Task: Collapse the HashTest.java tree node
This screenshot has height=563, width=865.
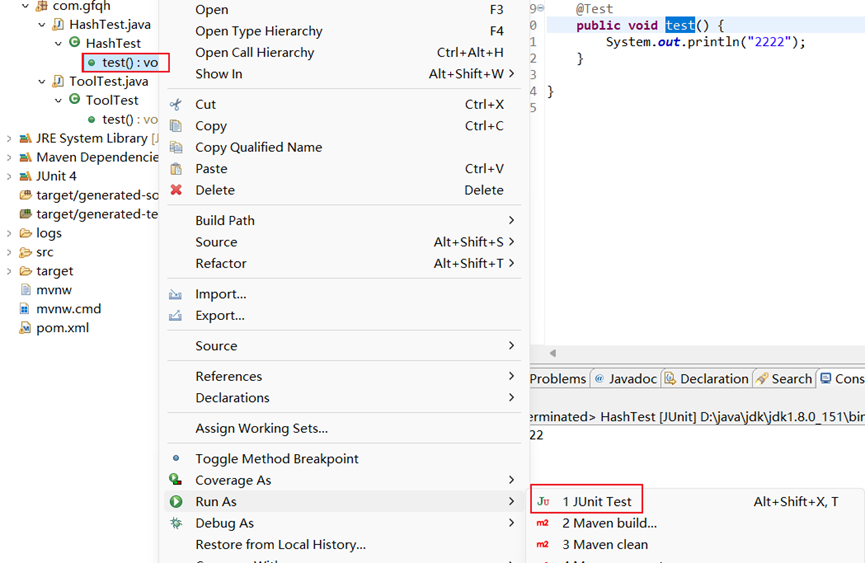Action: [x=42, y=25]
